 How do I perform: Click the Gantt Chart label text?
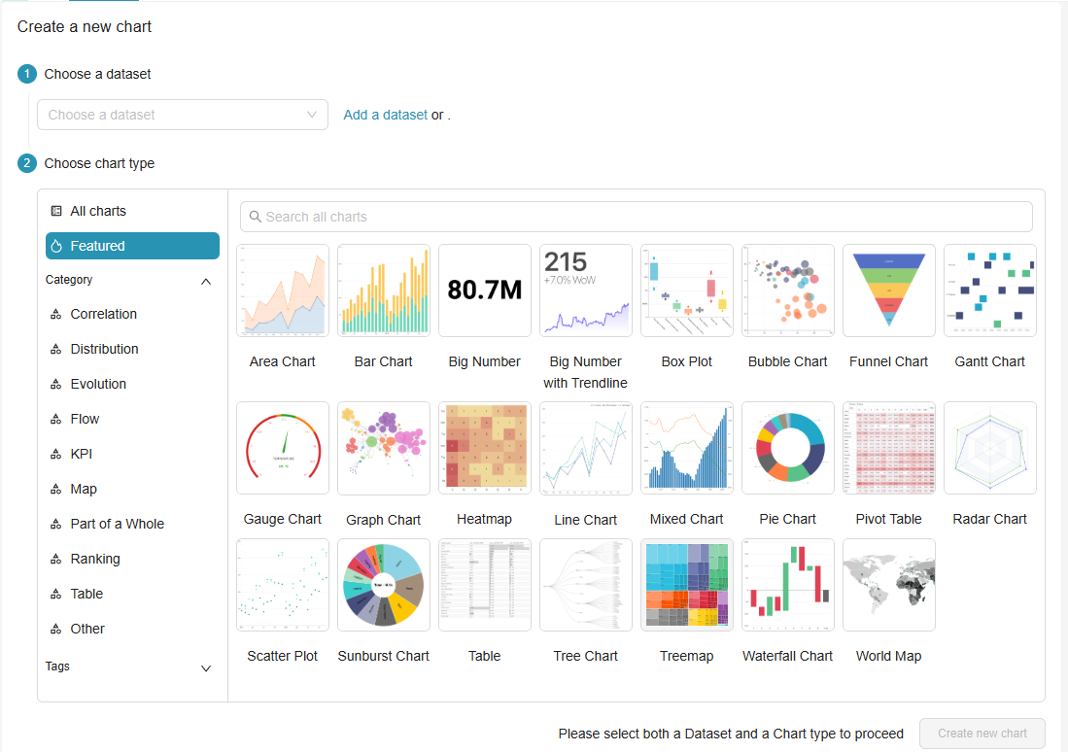990,362
